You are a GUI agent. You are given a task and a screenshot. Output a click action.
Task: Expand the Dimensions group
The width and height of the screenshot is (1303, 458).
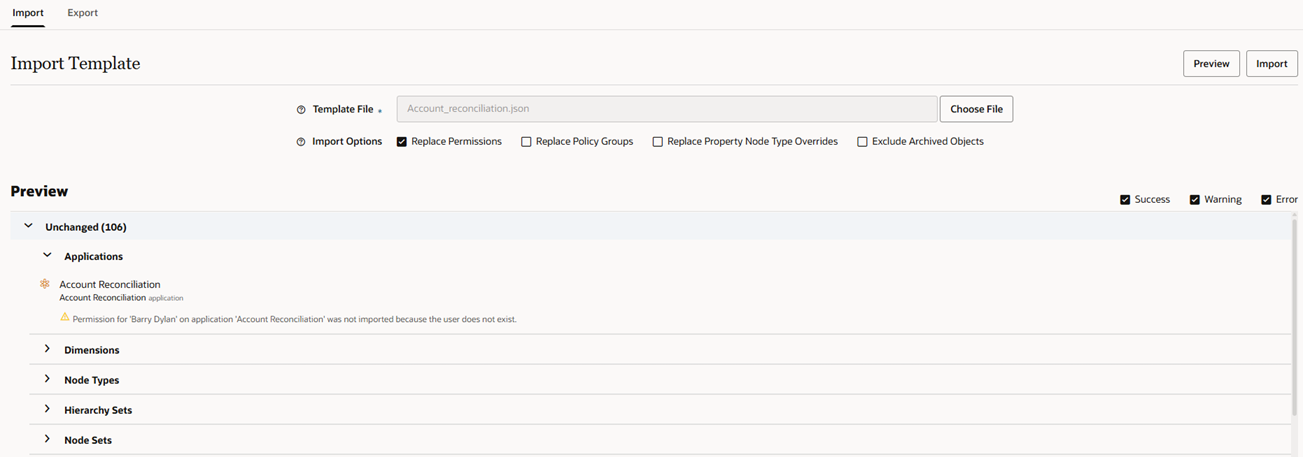pos(47,349)
